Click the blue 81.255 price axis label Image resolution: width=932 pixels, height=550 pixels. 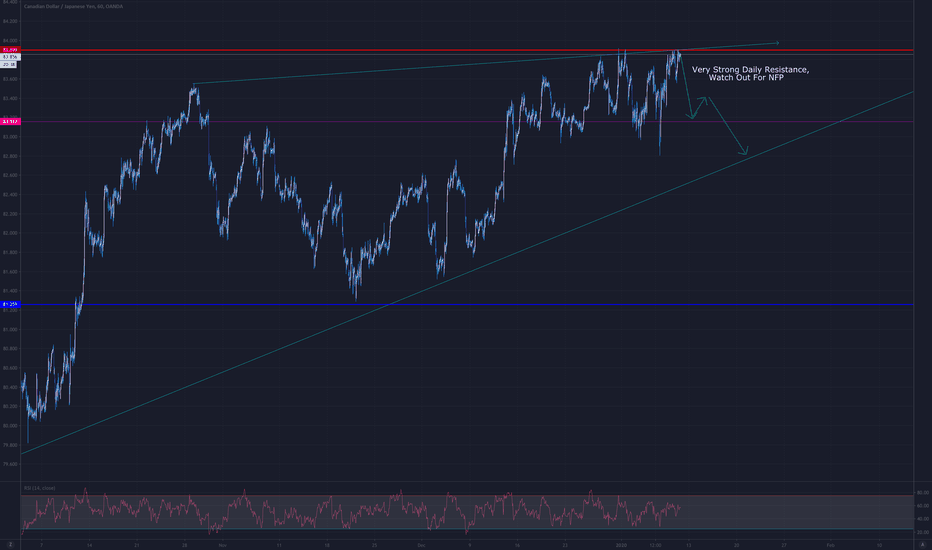tap(10, 304)
